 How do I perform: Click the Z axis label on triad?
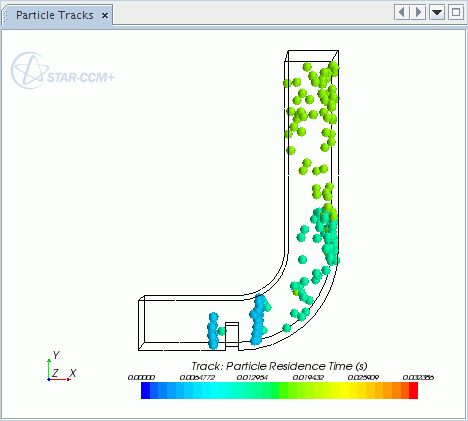pos(55,373)
